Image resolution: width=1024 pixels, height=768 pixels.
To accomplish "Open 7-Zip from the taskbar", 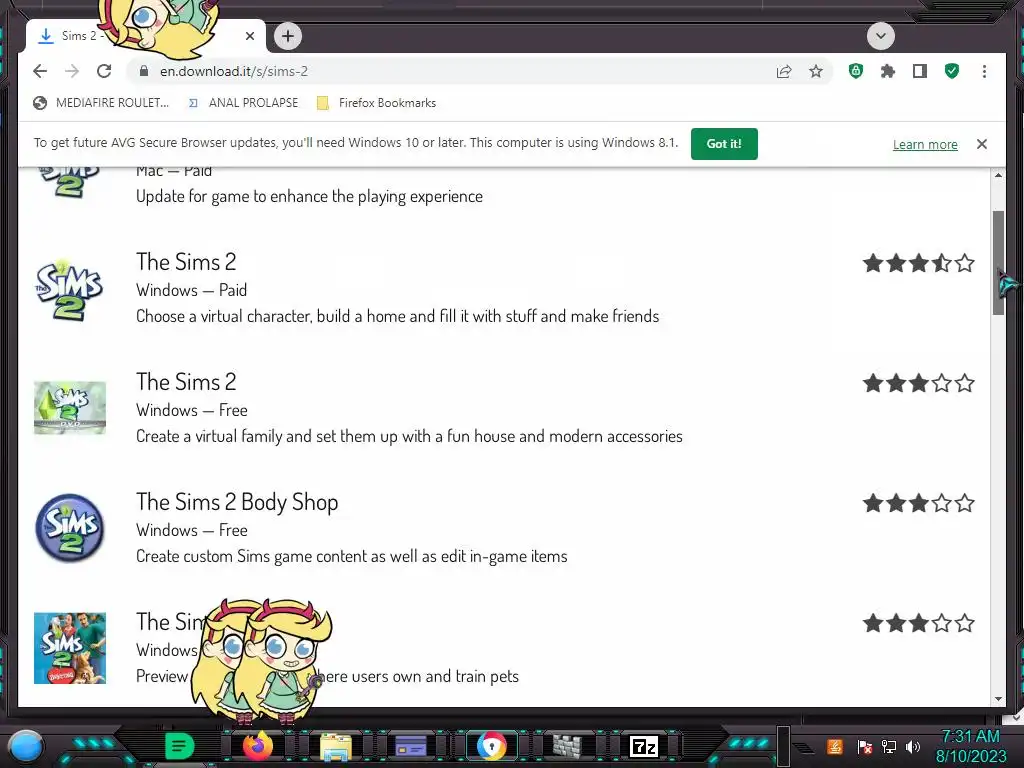I will click(643, 746).
